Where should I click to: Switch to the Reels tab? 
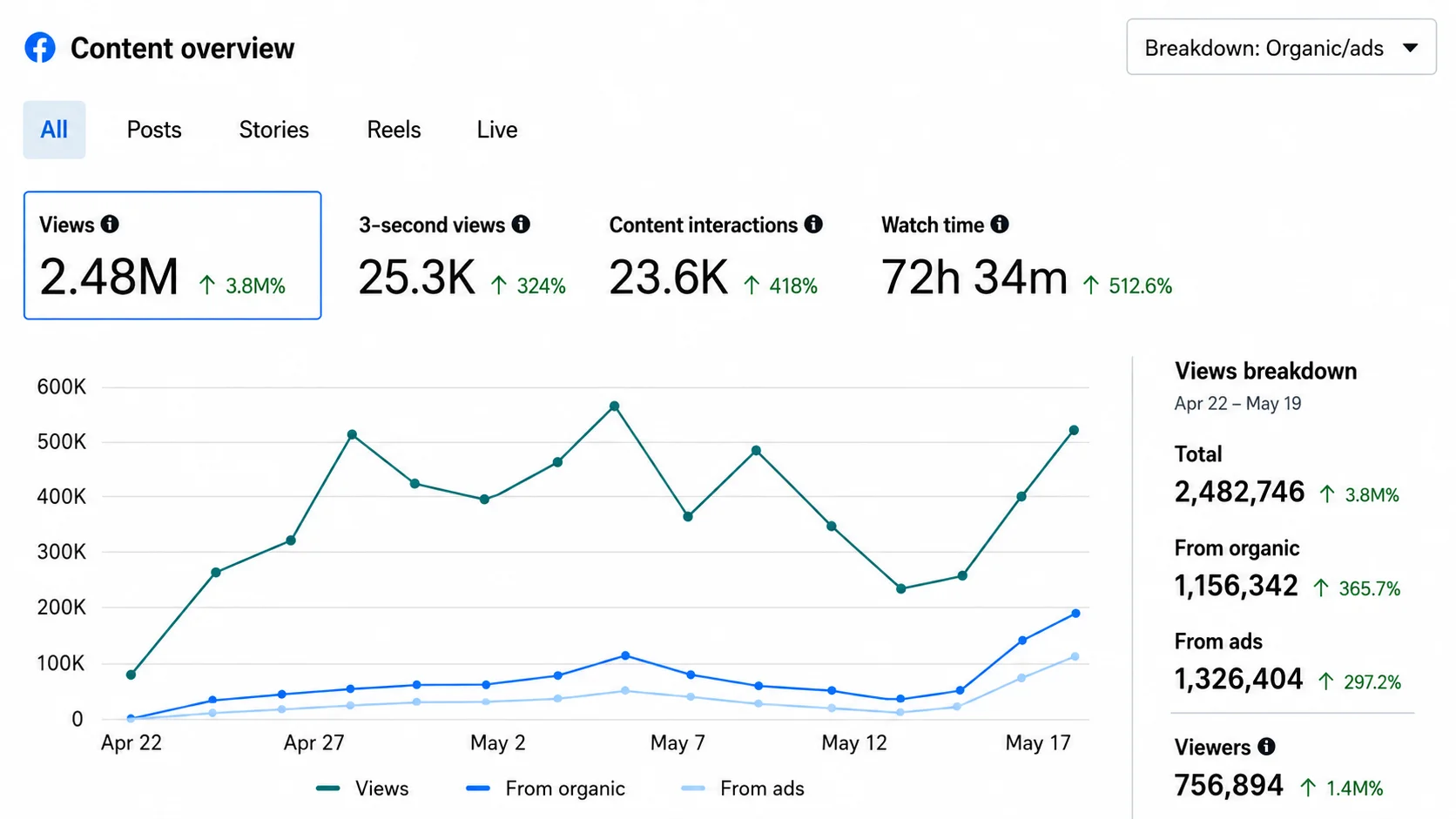click(394, 130)
